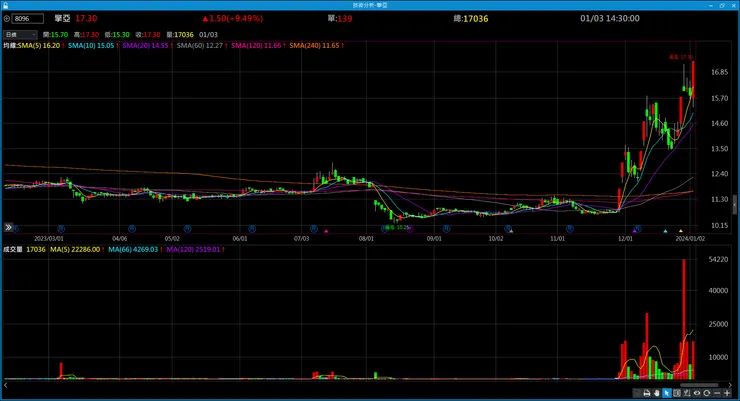Click MA(66) 4269.03 volume label
Screen dimensions: 740x401
[x=133, y=249]
